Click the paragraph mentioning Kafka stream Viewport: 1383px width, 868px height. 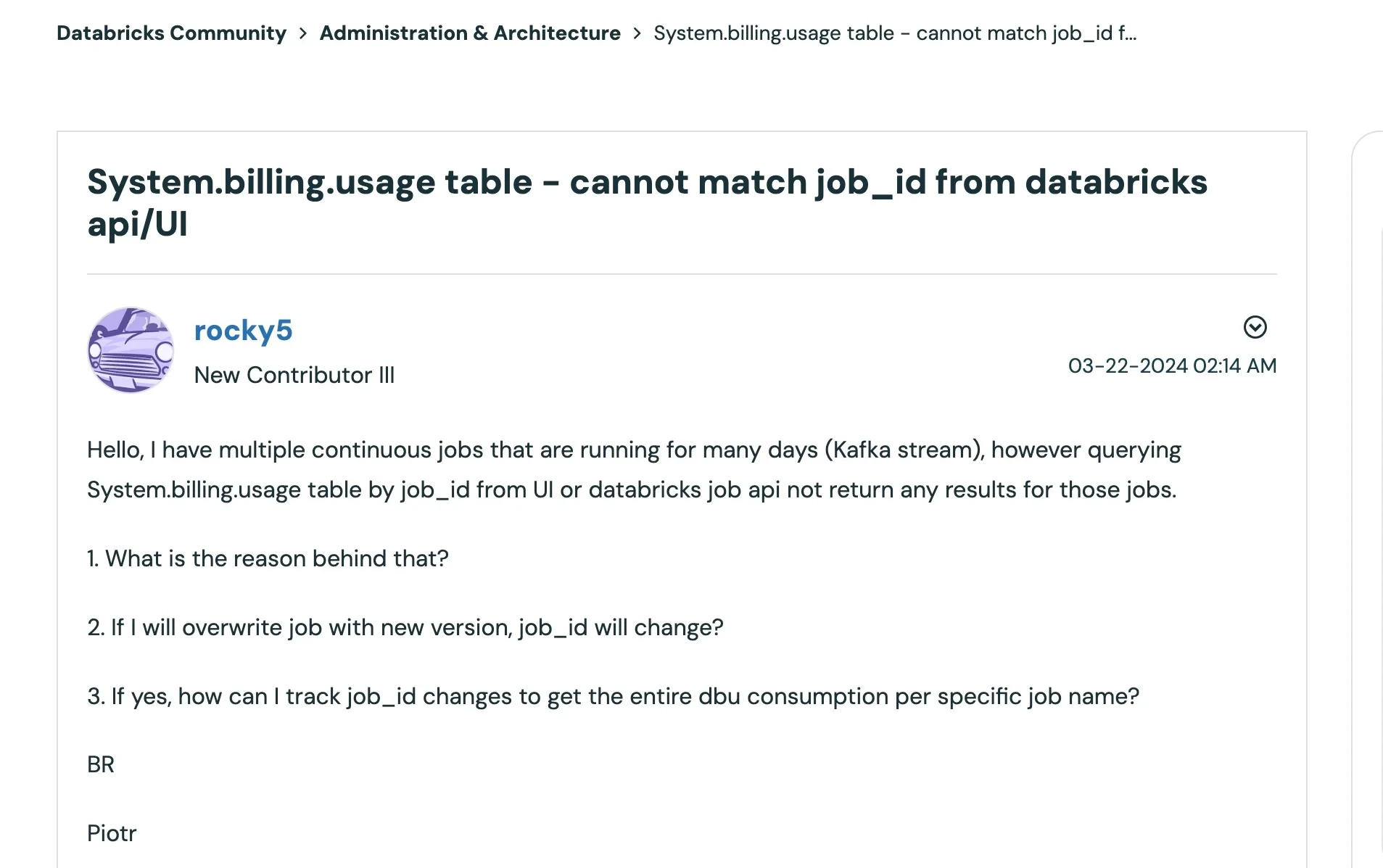[634, 470]
